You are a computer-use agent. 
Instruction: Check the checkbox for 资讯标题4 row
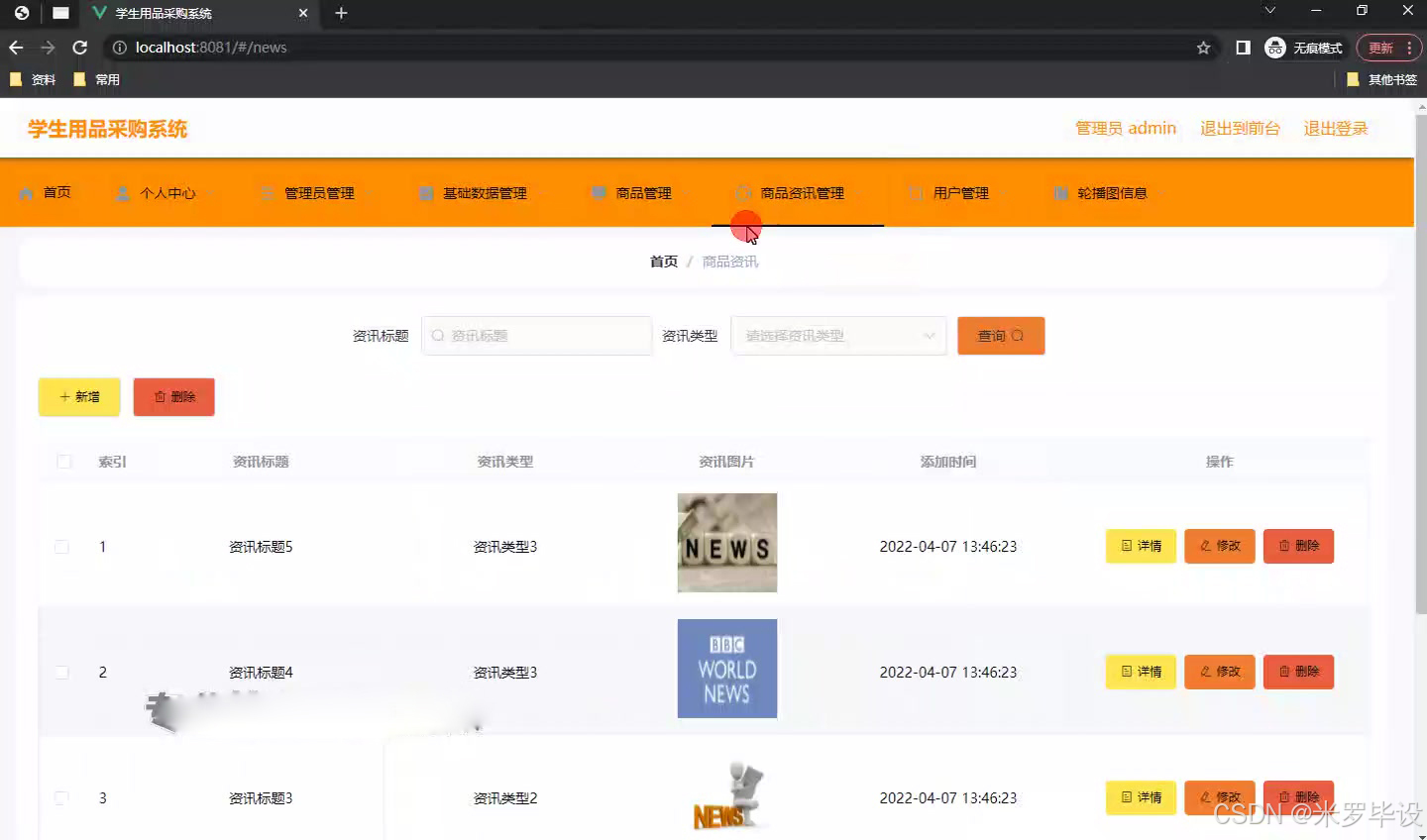click(x=60, y=672)
